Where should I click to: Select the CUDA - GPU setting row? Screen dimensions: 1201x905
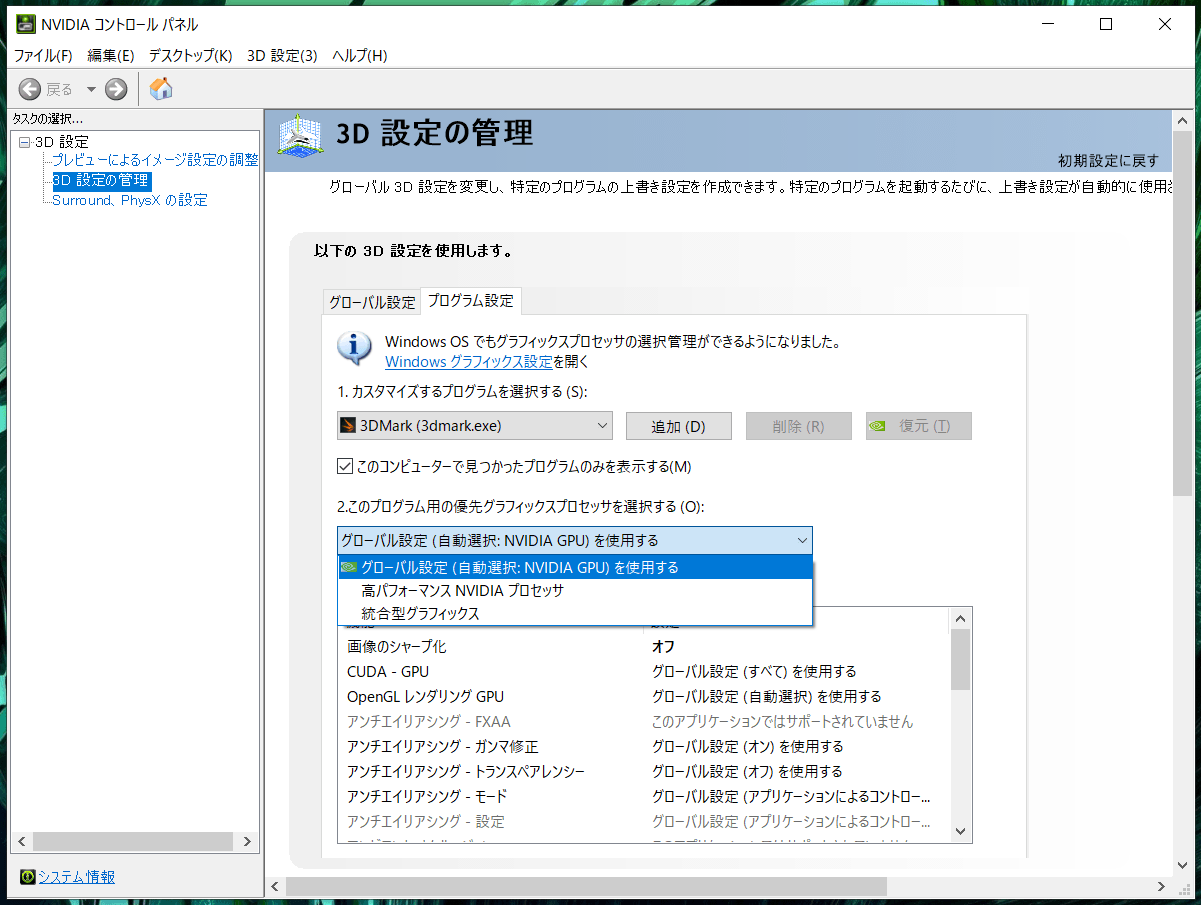645,671
